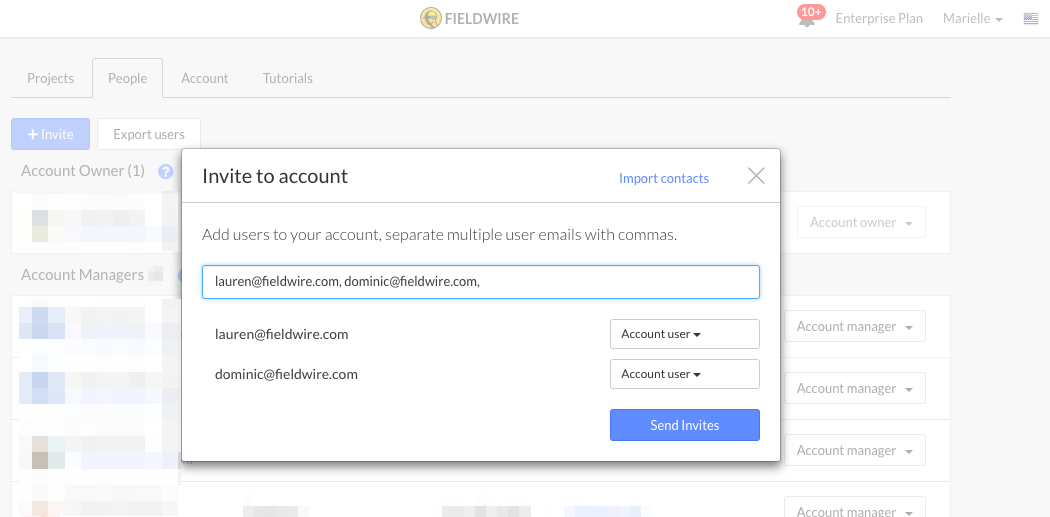Focus the user emails input field

pos(481,282)
